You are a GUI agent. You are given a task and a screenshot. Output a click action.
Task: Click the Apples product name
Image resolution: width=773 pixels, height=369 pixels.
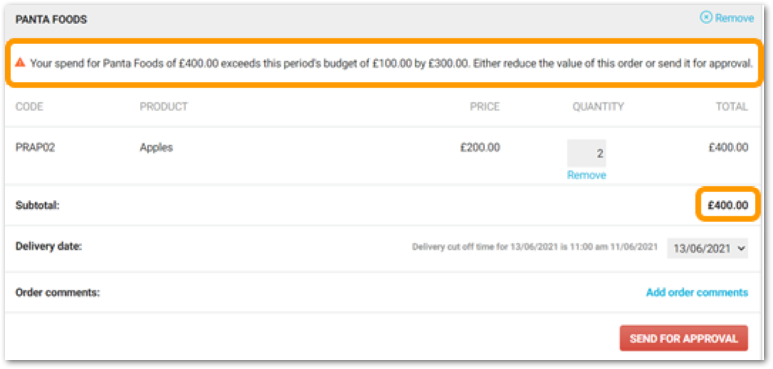click(156, 148)
